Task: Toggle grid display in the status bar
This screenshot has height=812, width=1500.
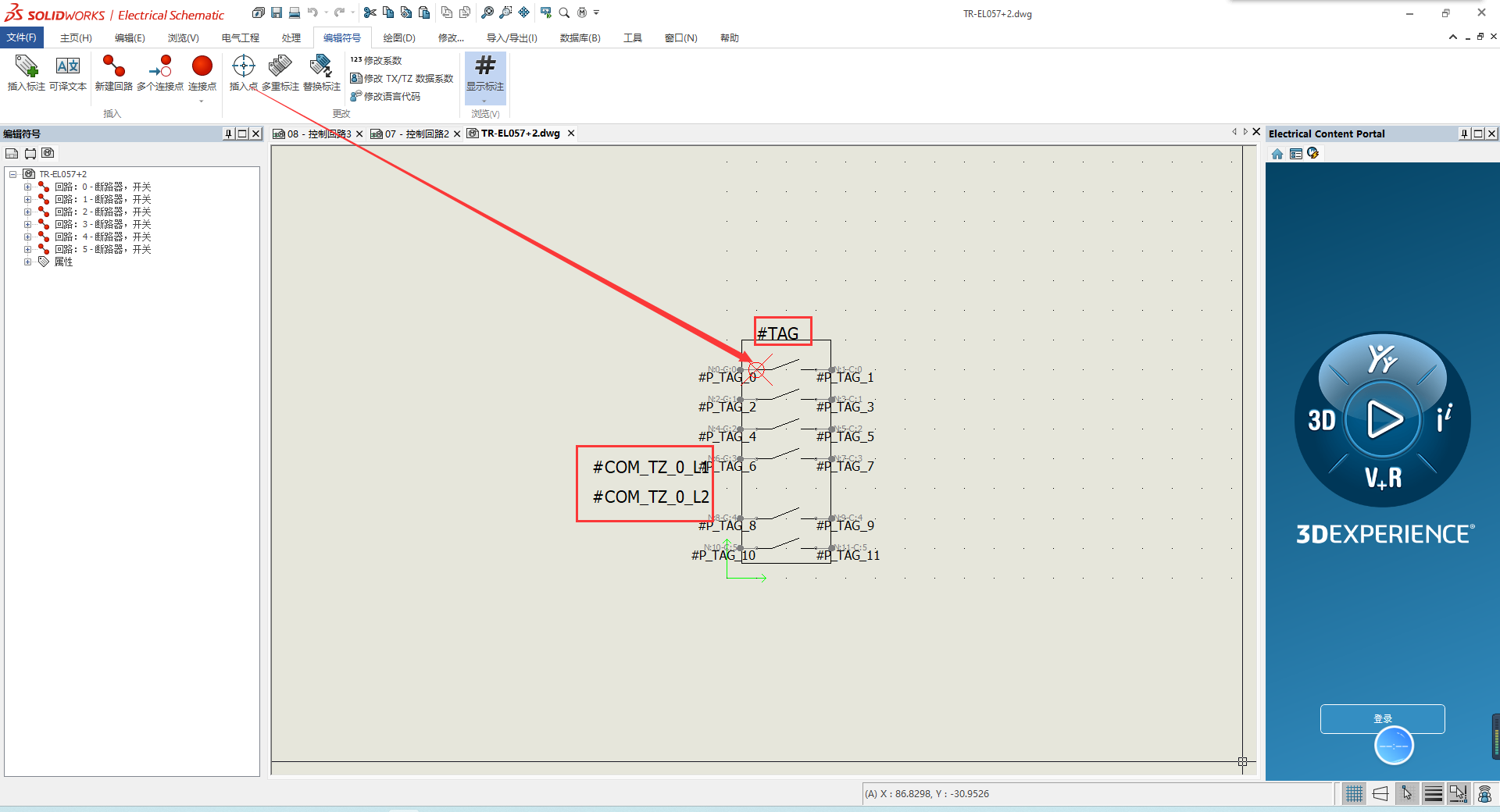Action: tap(1354, 794)
